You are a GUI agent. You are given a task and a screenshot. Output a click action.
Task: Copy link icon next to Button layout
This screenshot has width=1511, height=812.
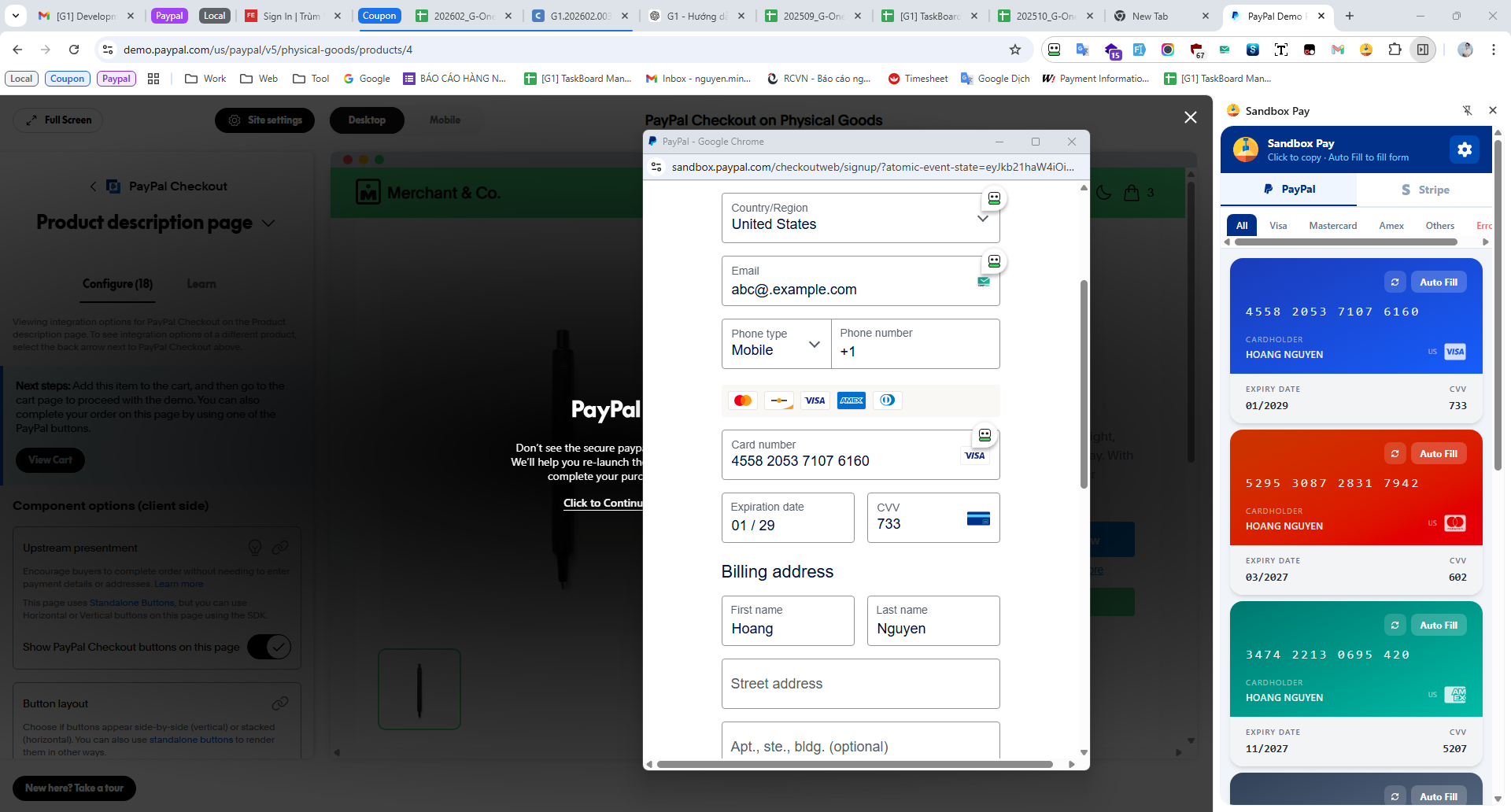pos(280,703)
